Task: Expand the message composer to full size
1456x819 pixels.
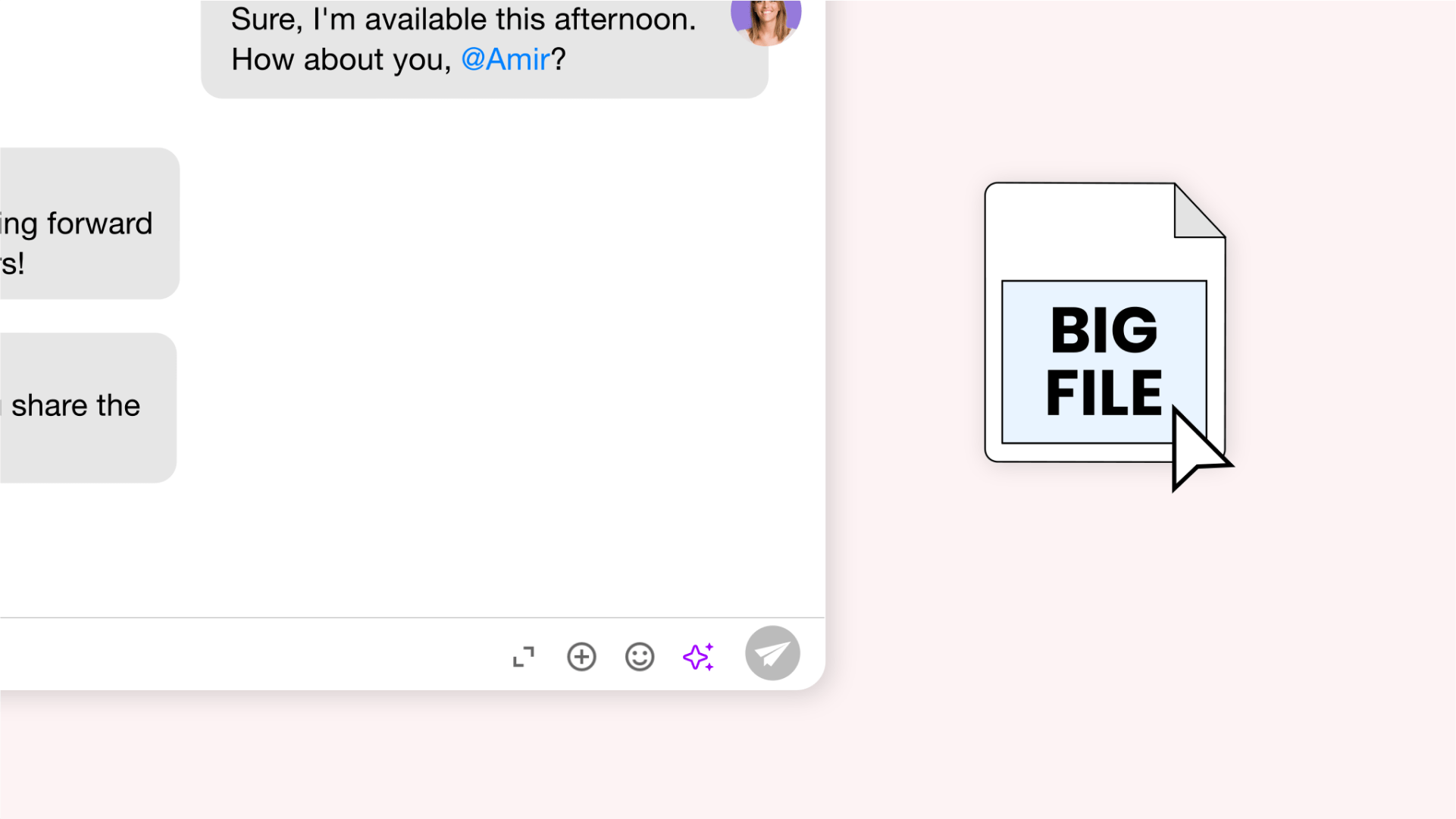Action: [x=523, y=656]
